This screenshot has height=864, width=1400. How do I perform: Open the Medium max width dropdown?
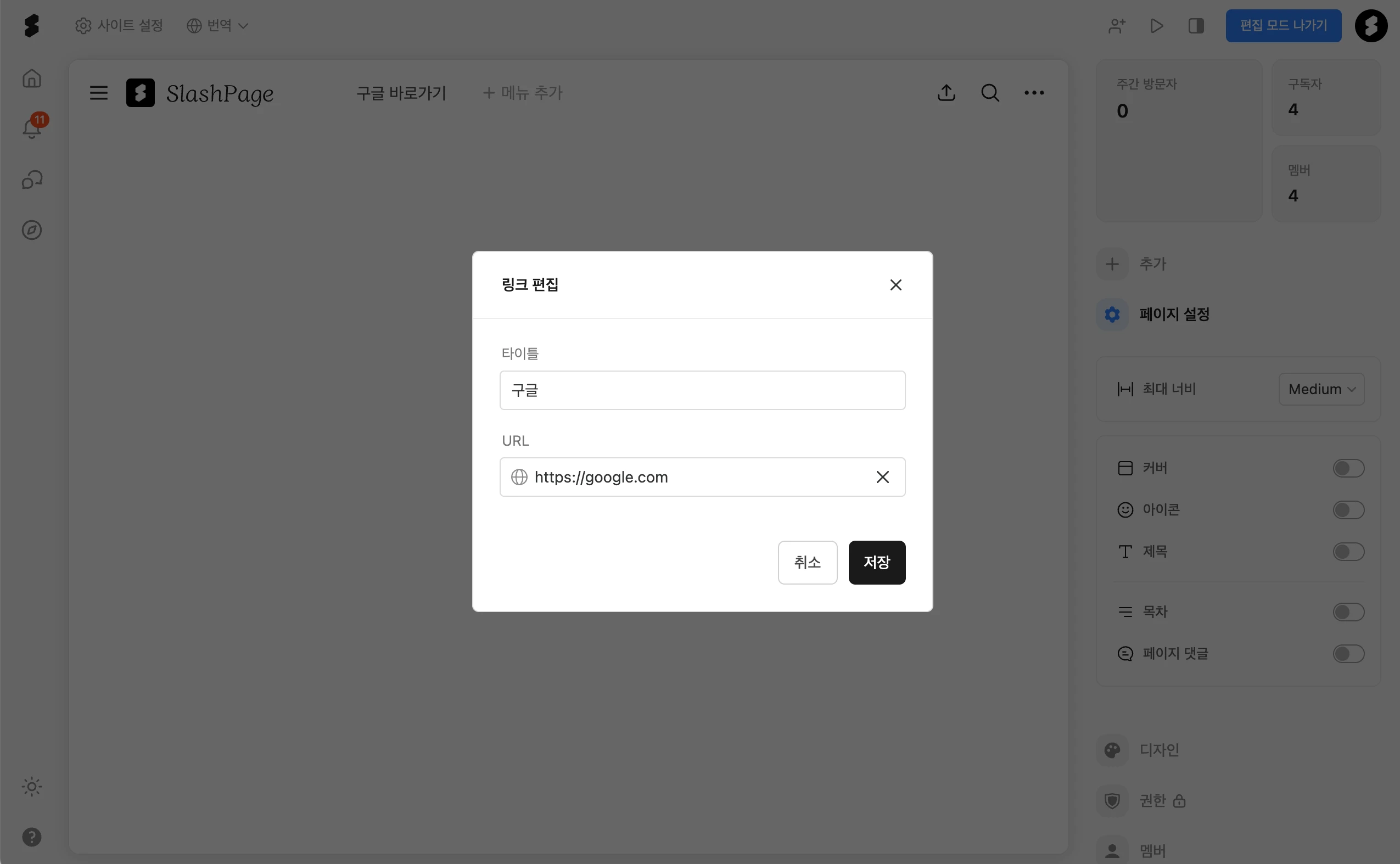(x=1320, y=389)
